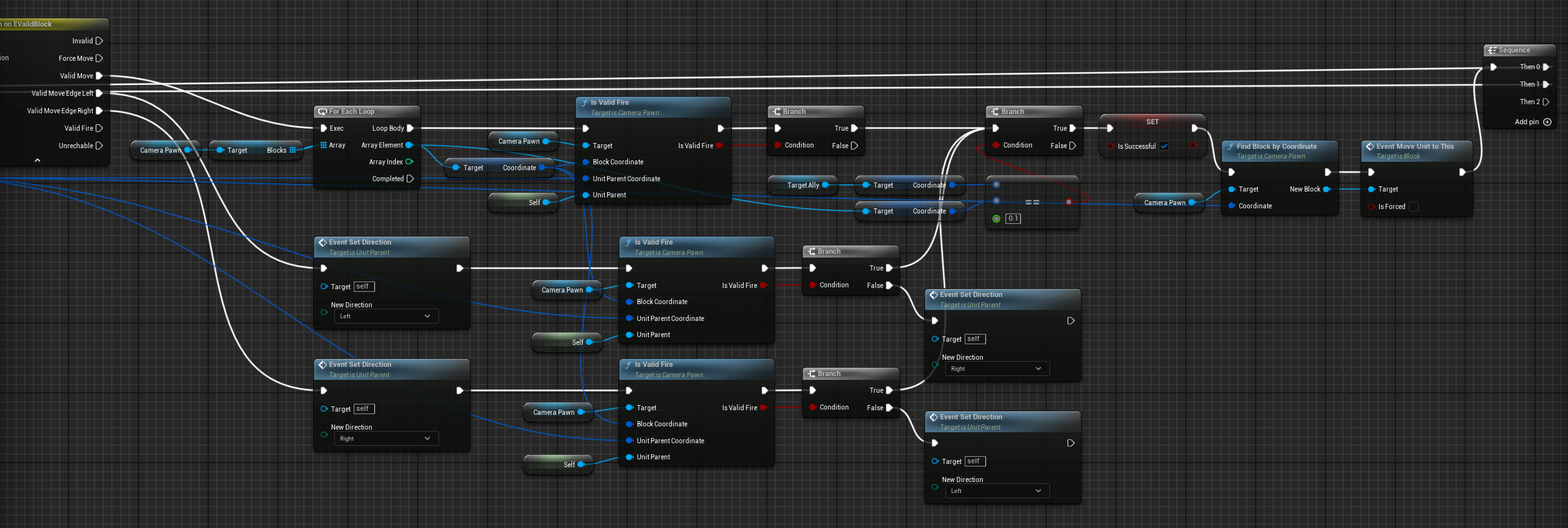Viewport: 1568px width, 528px height.
Task: Click the 0.1 tolerance field on equals node
Action: tap(1013, 219)
